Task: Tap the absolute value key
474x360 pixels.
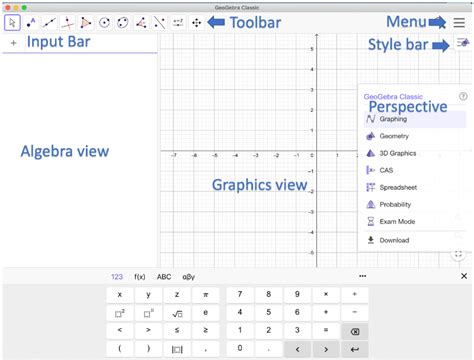Action: coord(177,349)
